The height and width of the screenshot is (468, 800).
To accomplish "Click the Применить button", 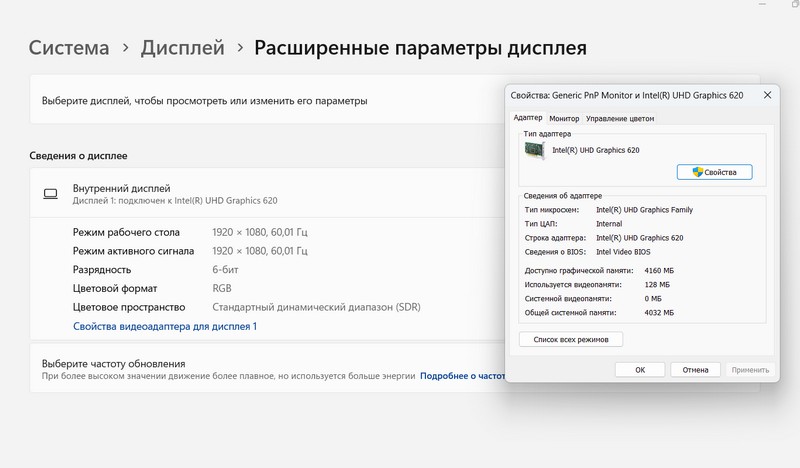I will click(750, 369).
